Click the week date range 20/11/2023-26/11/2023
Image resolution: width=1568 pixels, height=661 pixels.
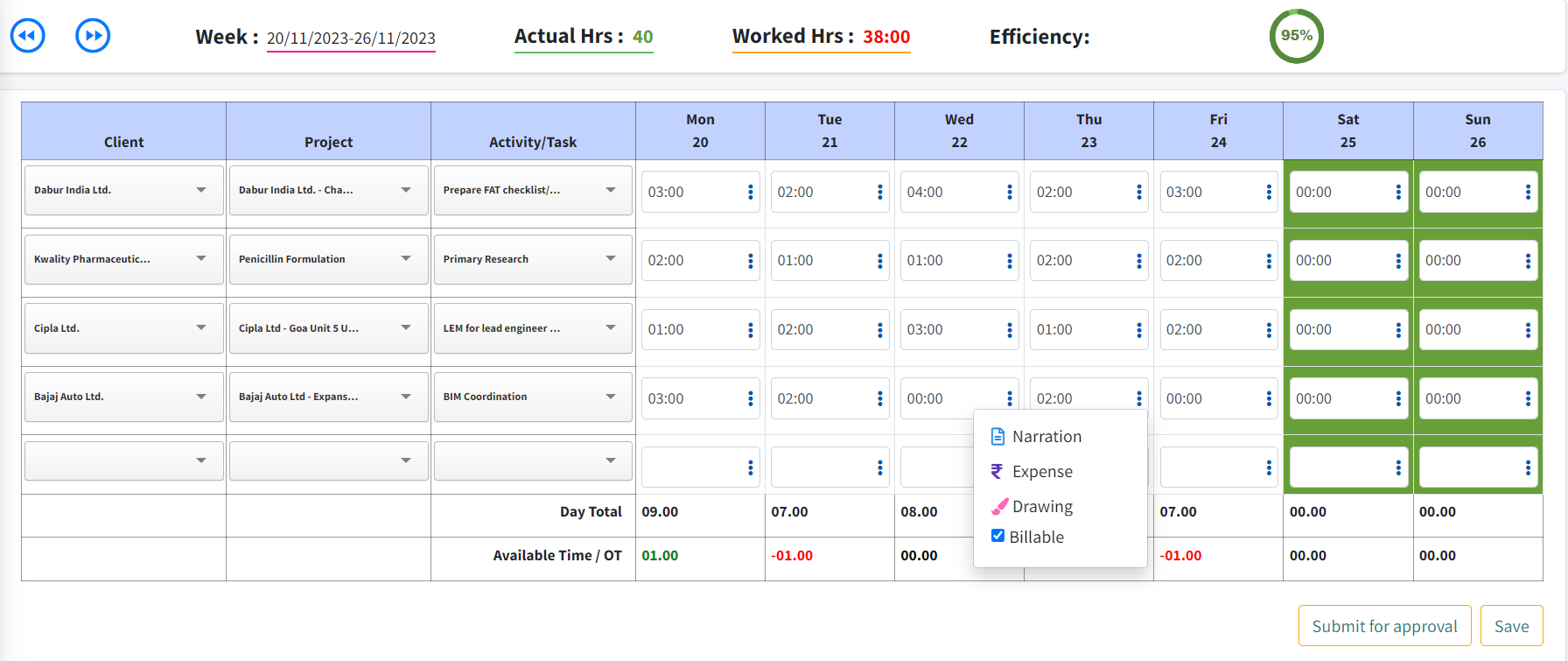[x=351, y=38]
